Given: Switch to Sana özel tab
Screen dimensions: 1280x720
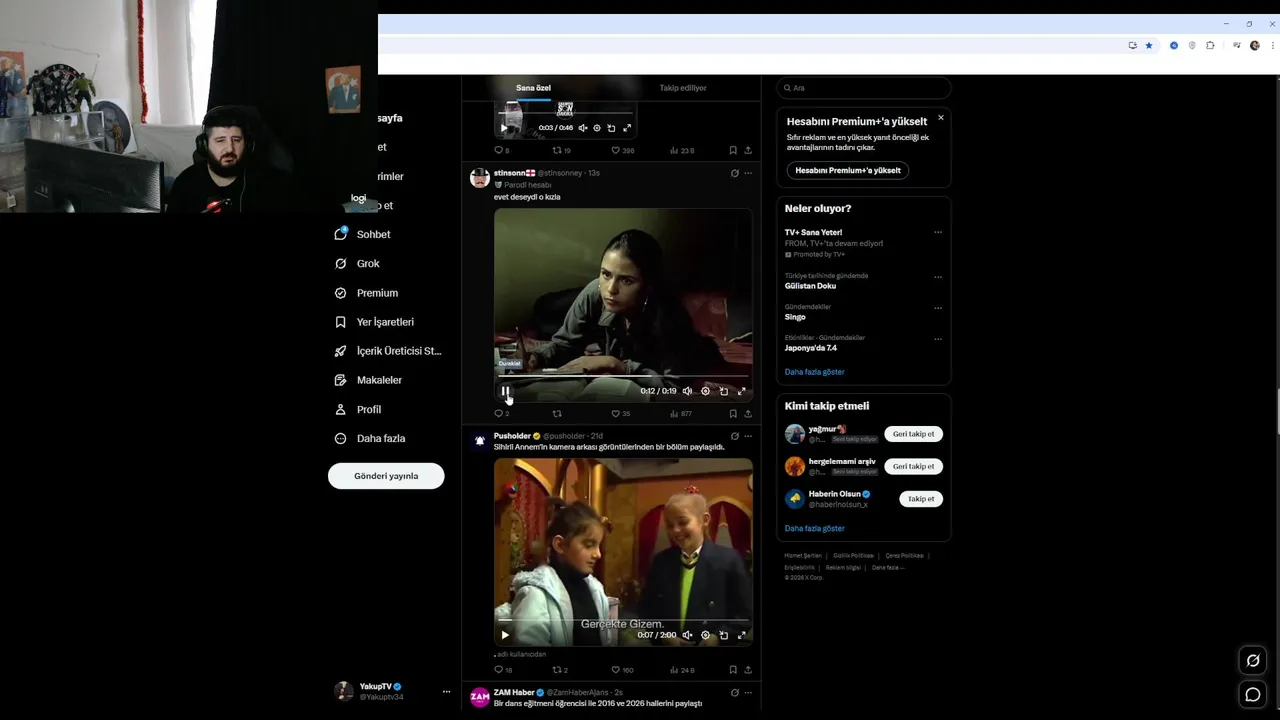Looking at the screenshot, I should click(x=533, y=88).
